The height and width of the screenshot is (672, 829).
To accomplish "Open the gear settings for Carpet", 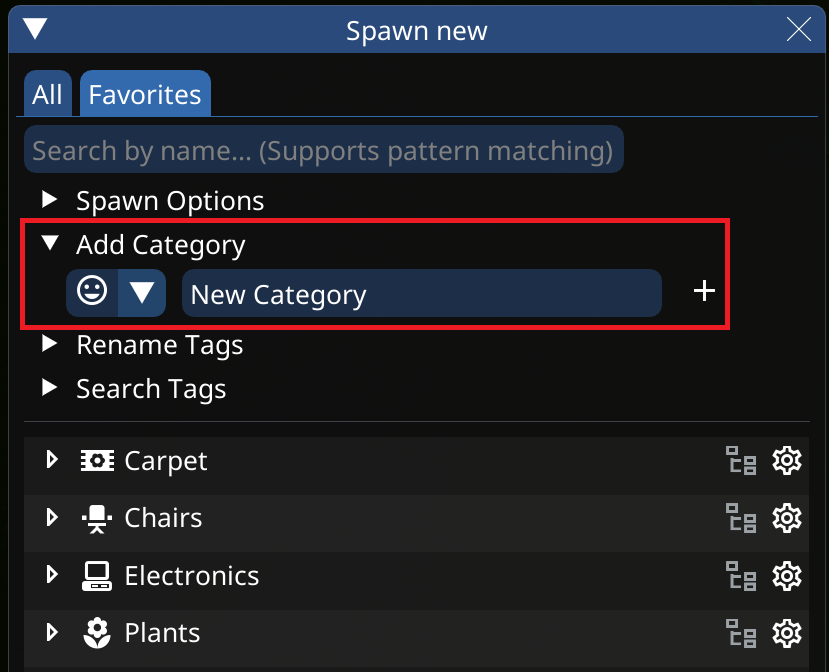I will pos(788,461).
